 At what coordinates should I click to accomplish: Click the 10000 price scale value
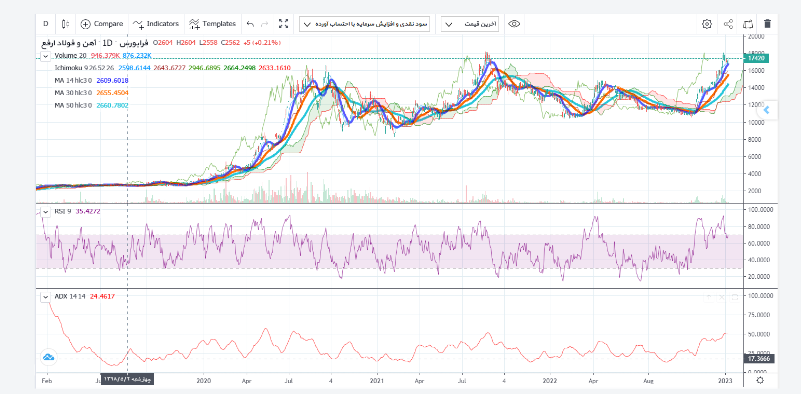756,122
